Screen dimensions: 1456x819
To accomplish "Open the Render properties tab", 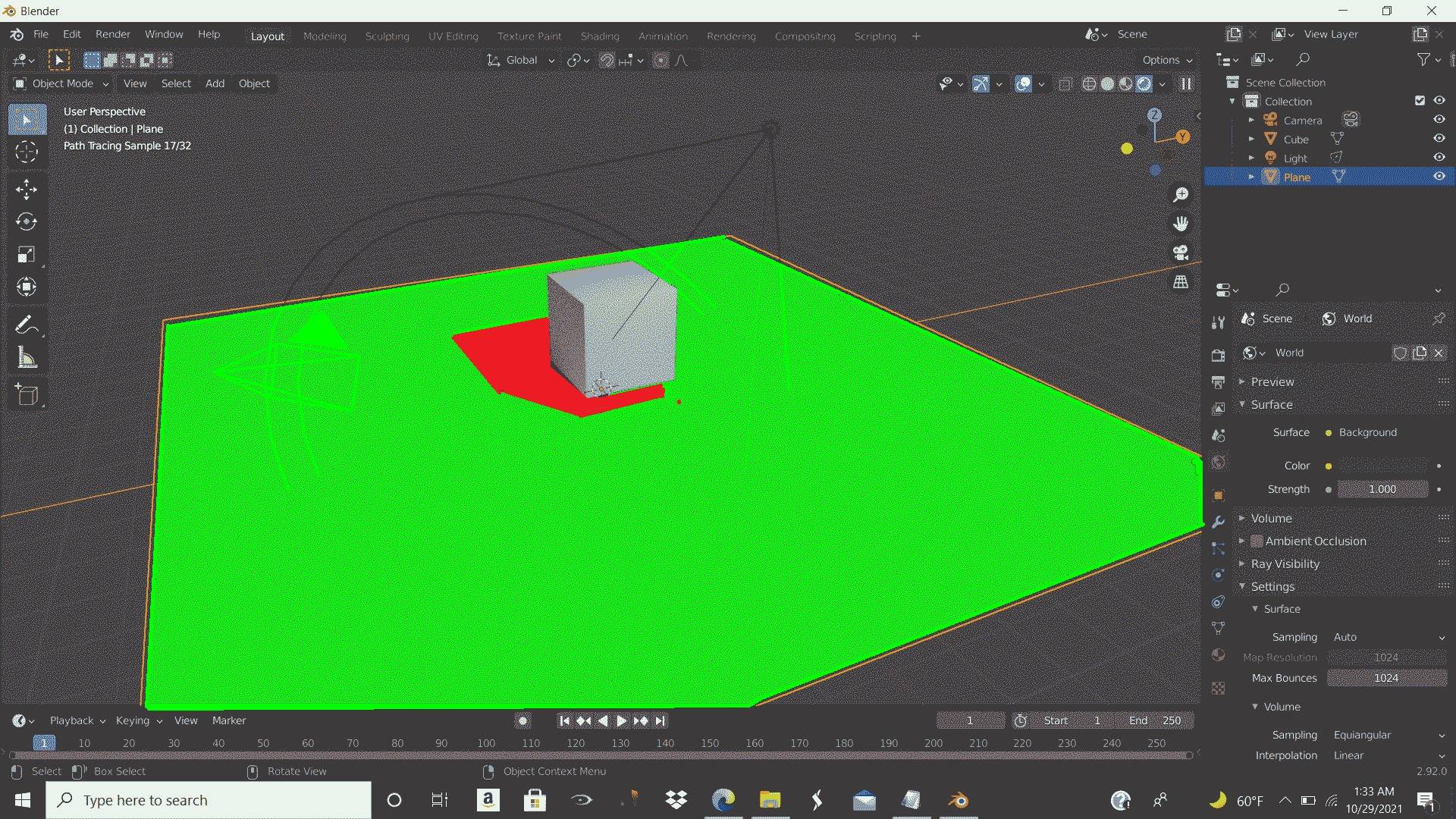I will pyautogui.click(x=1218, y=355).
